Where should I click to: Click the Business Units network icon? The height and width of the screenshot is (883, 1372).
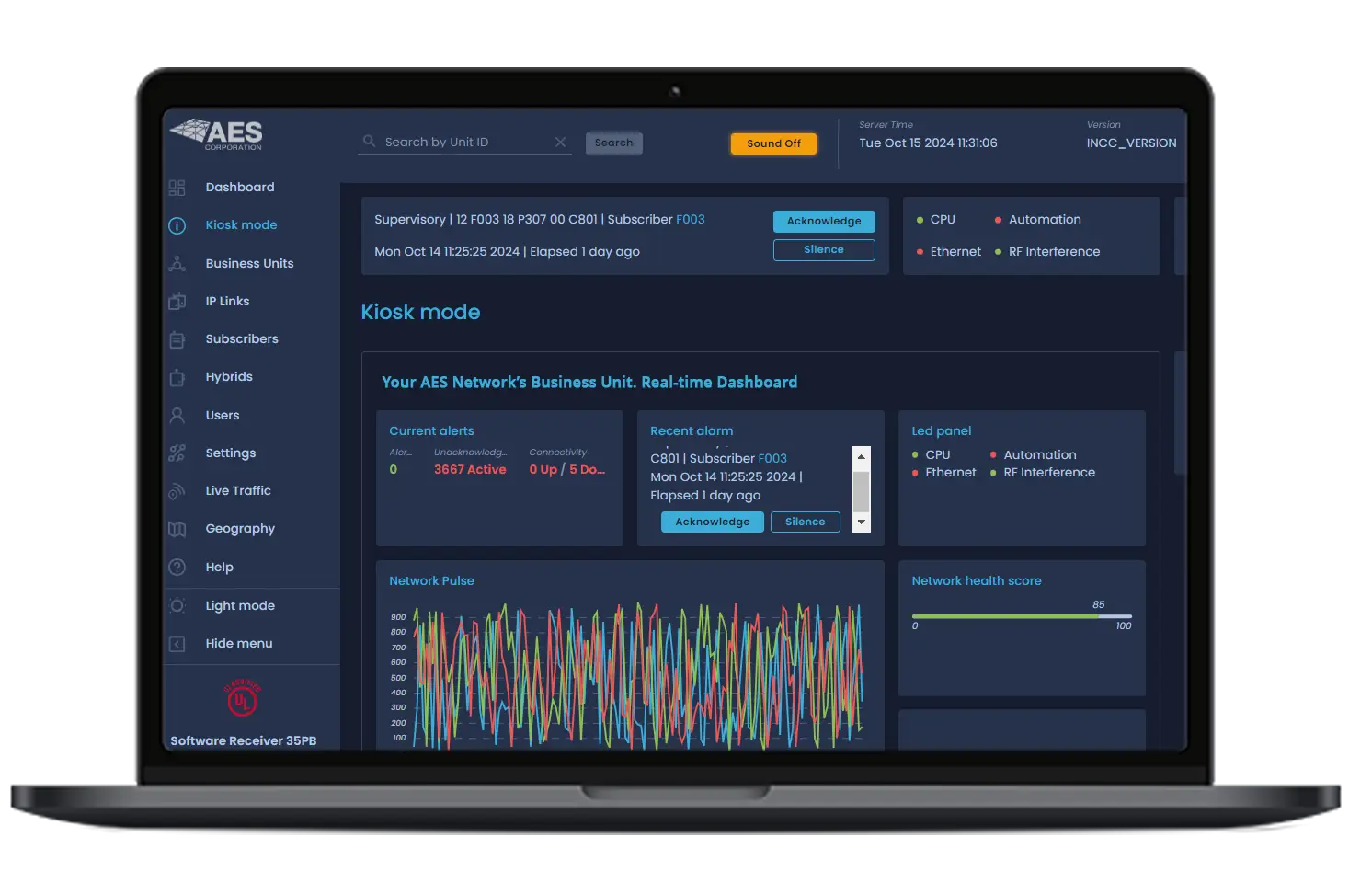tap(177, 264)
